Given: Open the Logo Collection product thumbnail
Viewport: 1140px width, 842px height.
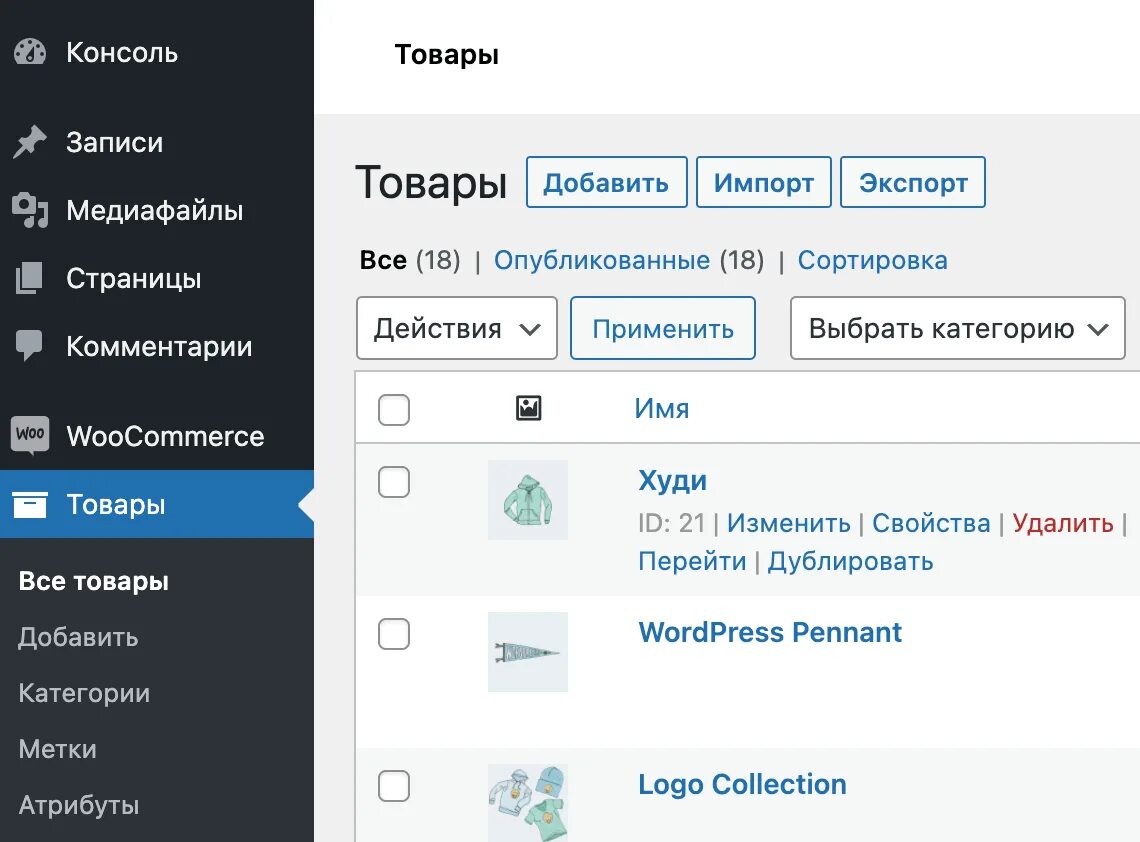Looking at the screenshot, I should click(x=527, y=802).
